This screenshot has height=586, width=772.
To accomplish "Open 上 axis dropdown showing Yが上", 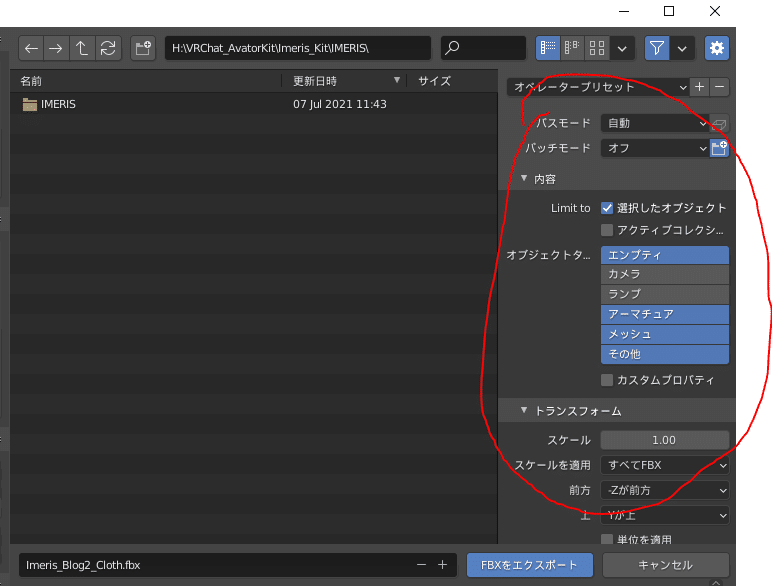I will click(x=665, y=516).
